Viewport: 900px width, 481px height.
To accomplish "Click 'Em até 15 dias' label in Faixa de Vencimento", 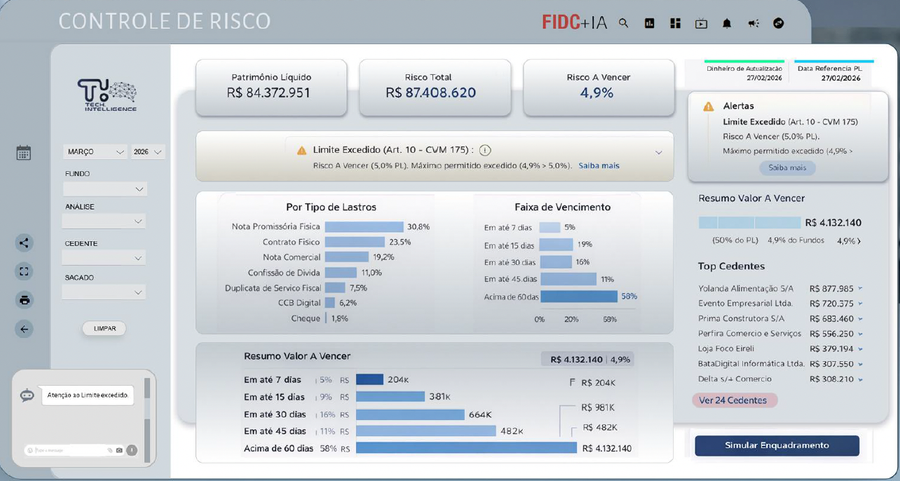I will (509, 246).
